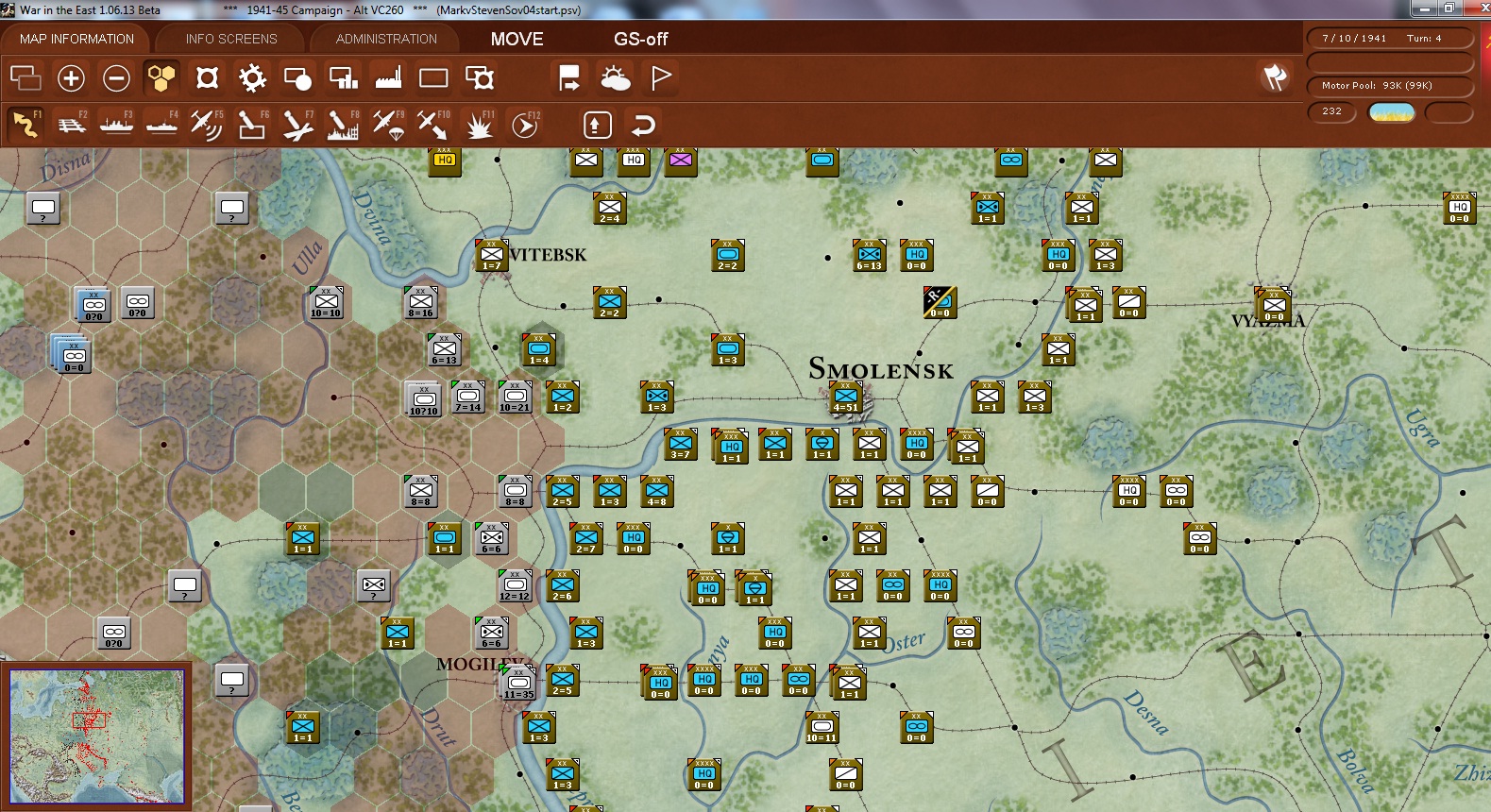Select the F1 move mode icon

tap(25, 125)
